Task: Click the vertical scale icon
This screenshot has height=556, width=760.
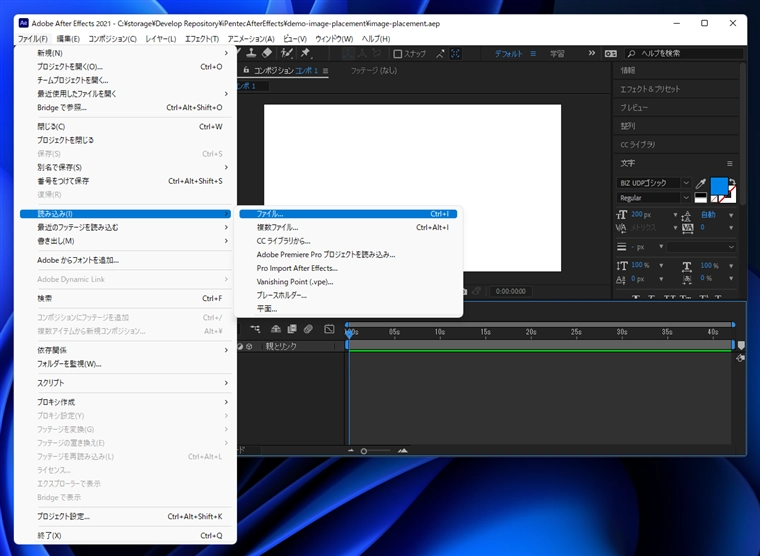Action: point(622,265)
